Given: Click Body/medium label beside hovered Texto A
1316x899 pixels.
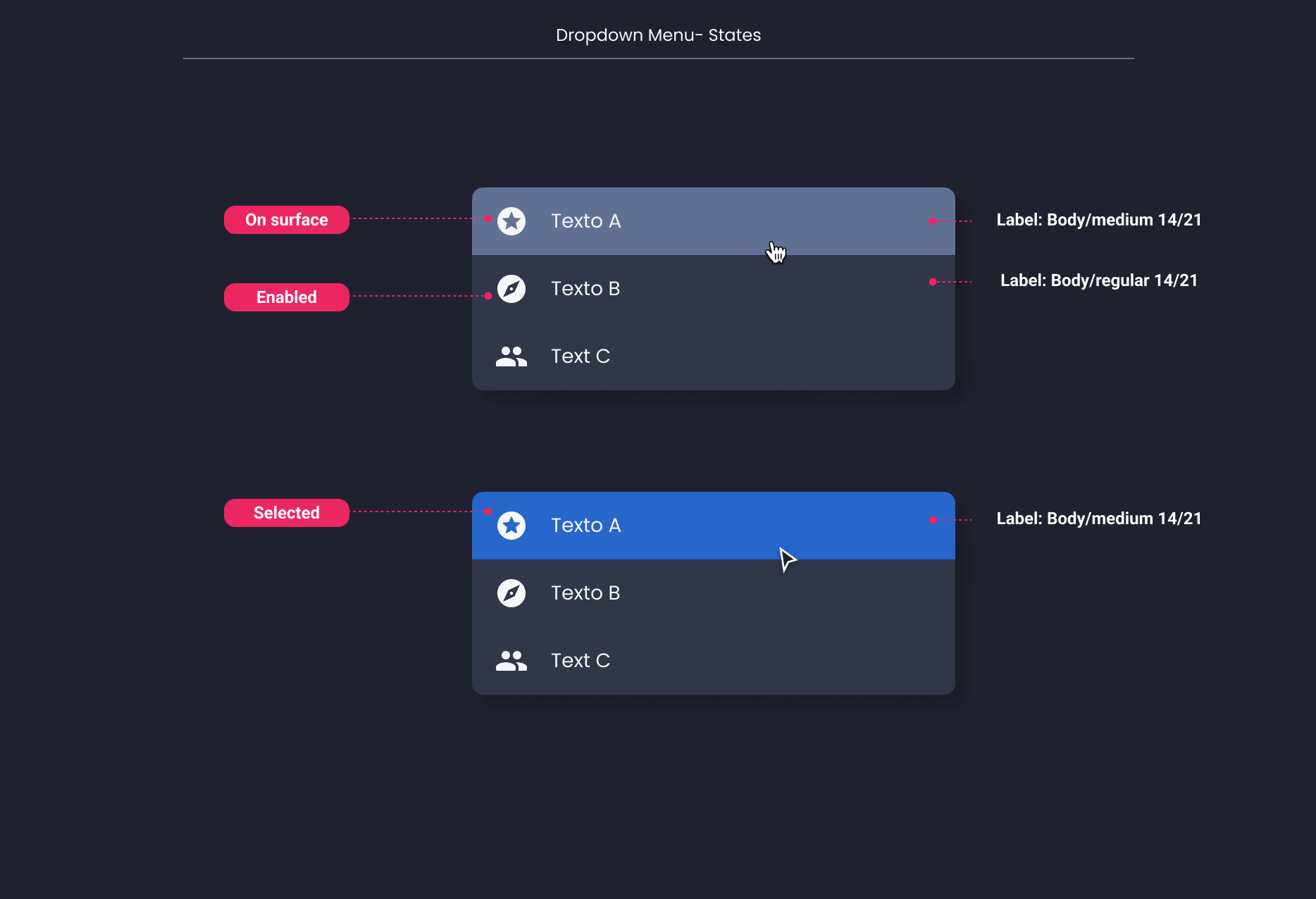Looking at the screenshot, I should coord(1099,220).
